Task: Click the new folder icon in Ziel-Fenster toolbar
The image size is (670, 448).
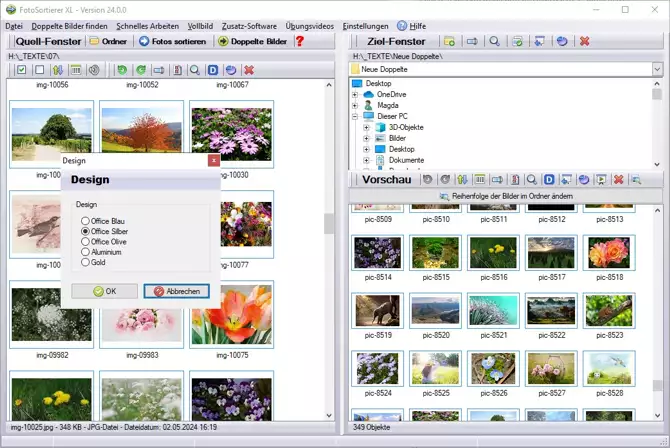Action: [450, 41]
